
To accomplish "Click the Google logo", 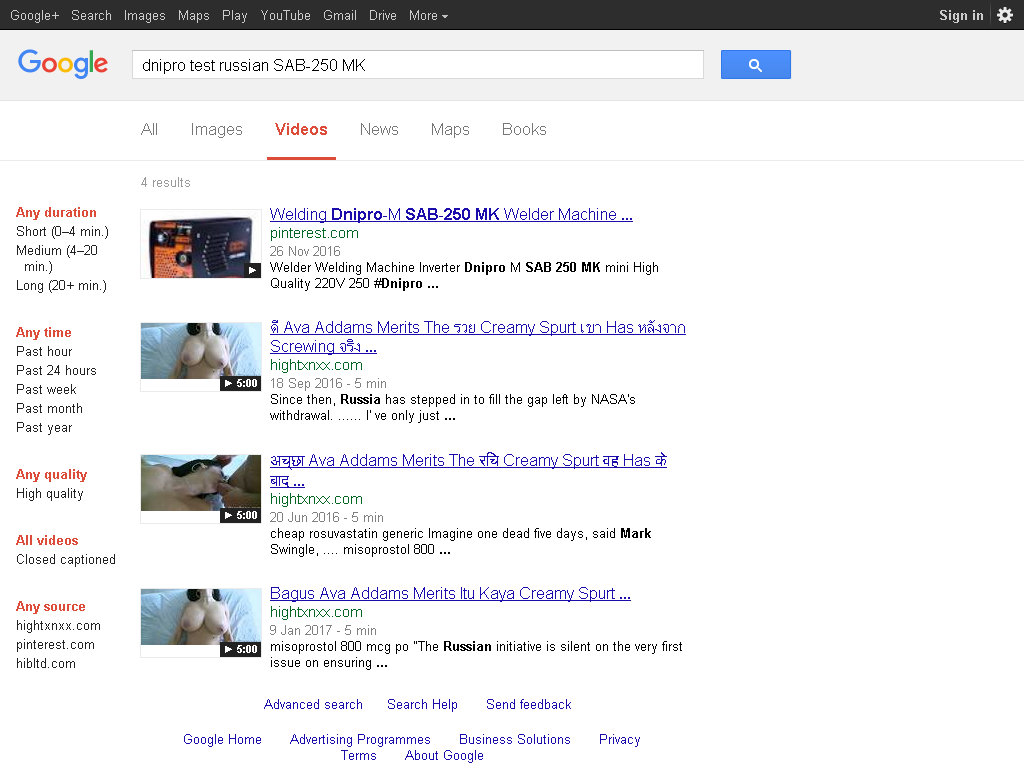I will 63,64.
